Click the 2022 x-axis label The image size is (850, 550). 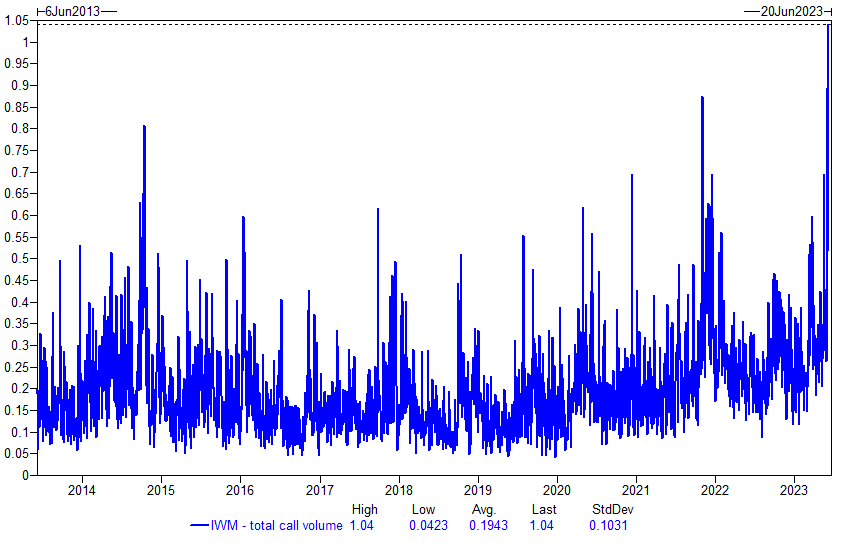click(x=715, y=490)
